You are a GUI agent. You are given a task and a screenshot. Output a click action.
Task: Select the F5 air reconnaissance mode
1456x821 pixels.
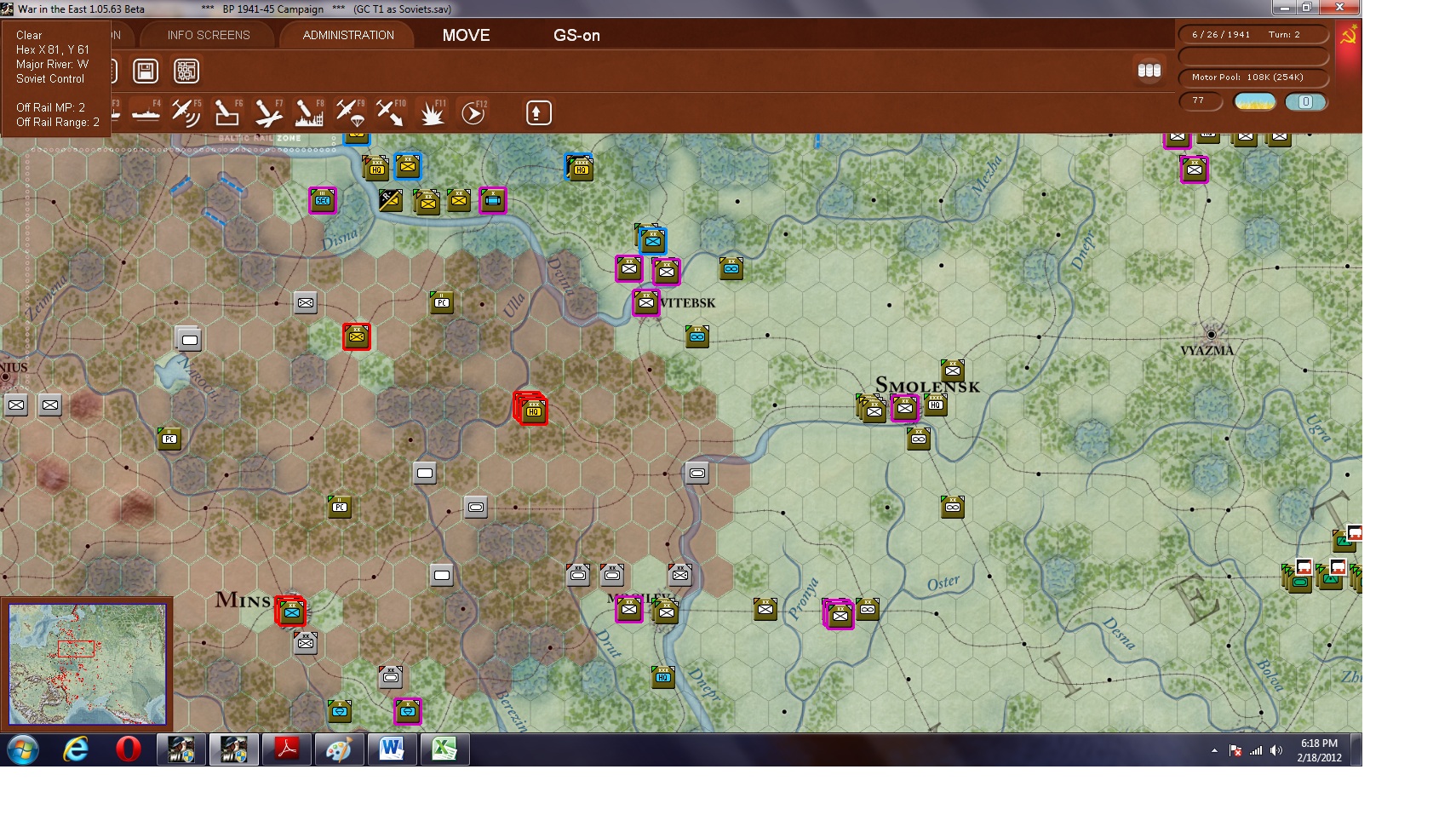(186, 112)
